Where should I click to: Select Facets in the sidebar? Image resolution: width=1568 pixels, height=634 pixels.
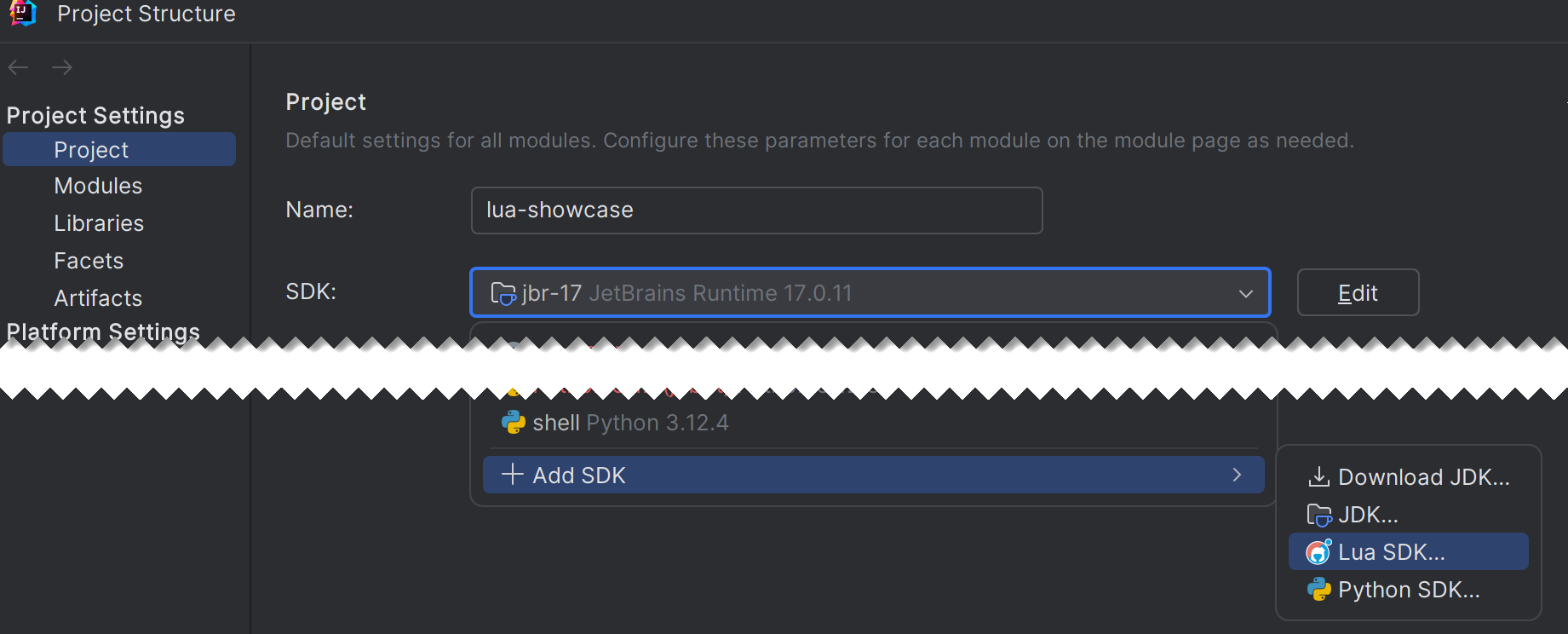tap(89, 261)
